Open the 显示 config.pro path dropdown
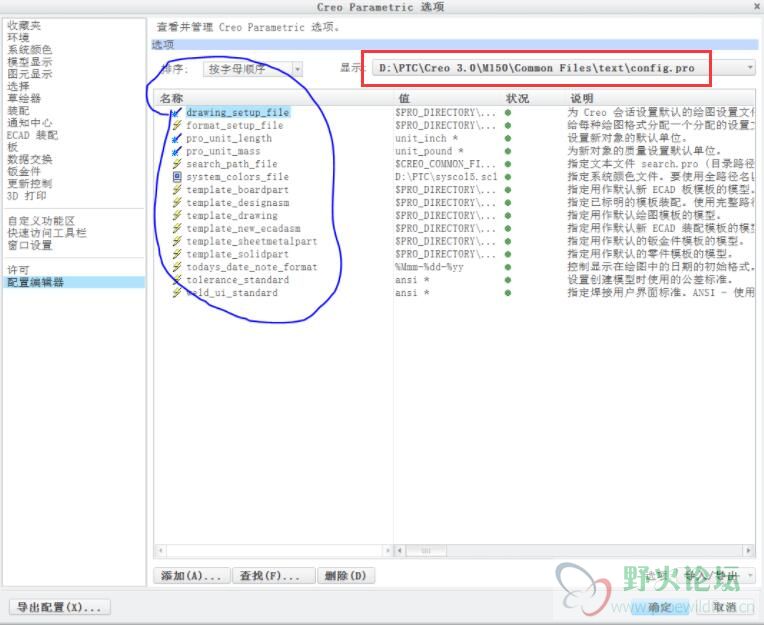The height and width of the screenshot is (625, 764). tap(564, 68)
